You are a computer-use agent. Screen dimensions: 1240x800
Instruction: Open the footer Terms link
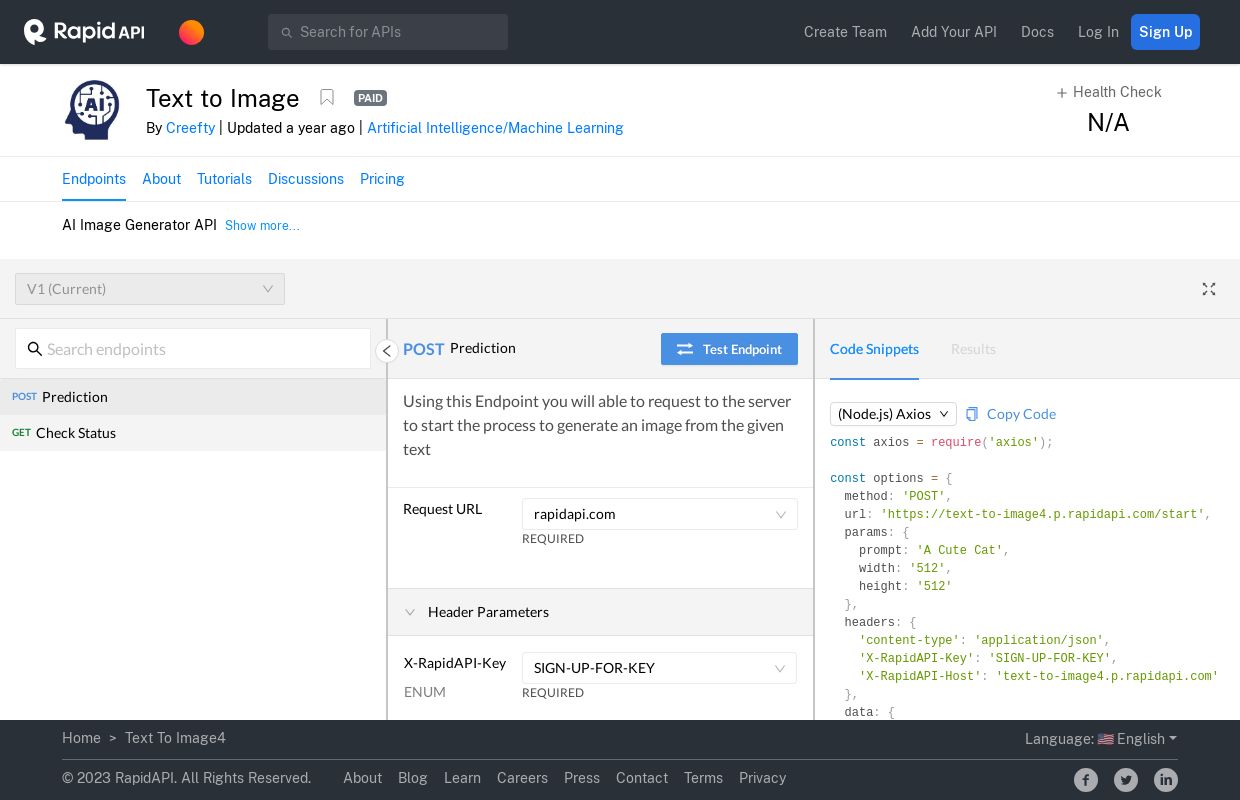pyautogui.click(x=703, y=778)
